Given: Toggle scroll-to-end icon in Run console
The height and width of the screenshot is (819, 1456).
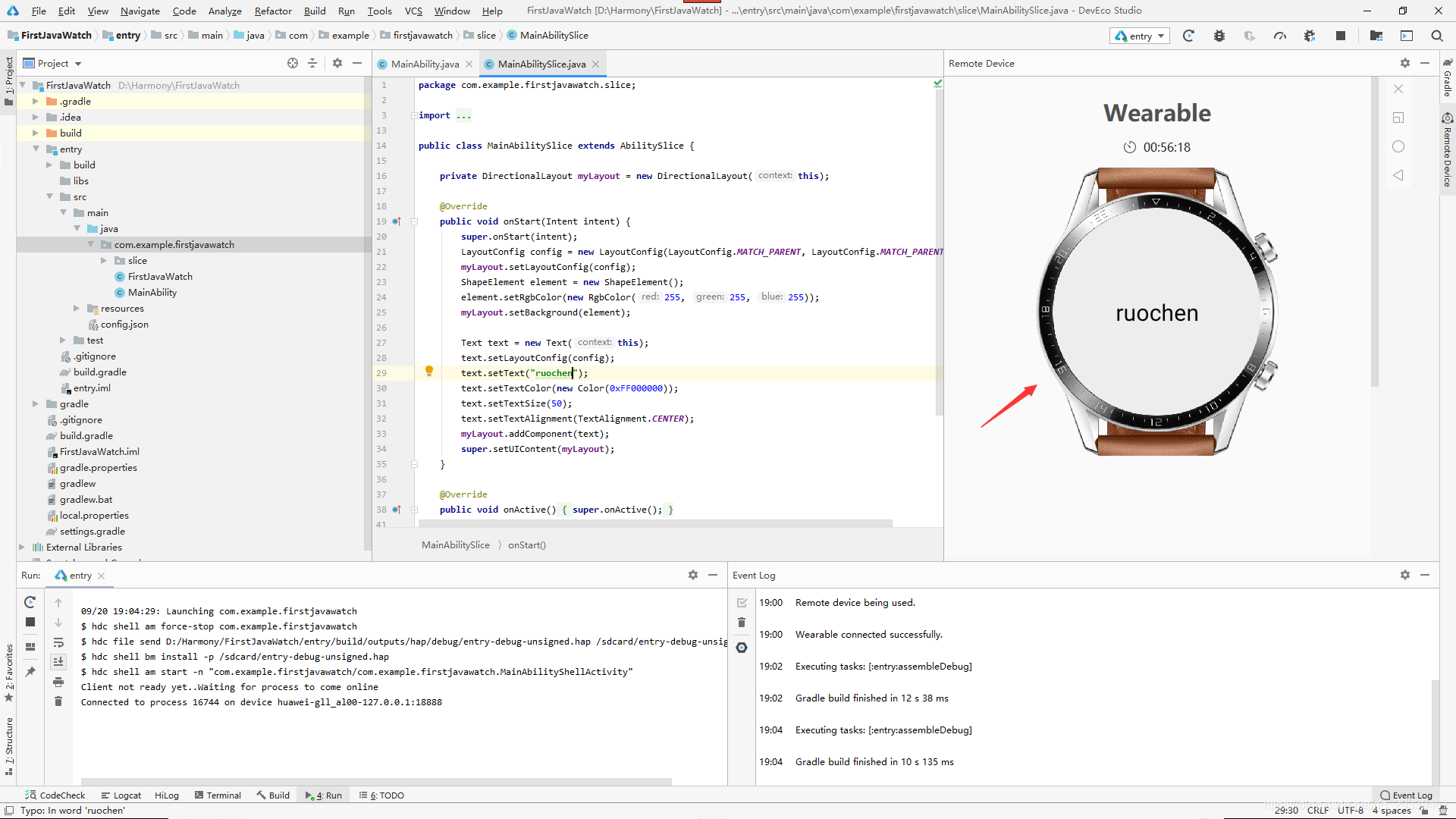Looking at the screenshot, I should pyautogui.click(x=58, y=662).
